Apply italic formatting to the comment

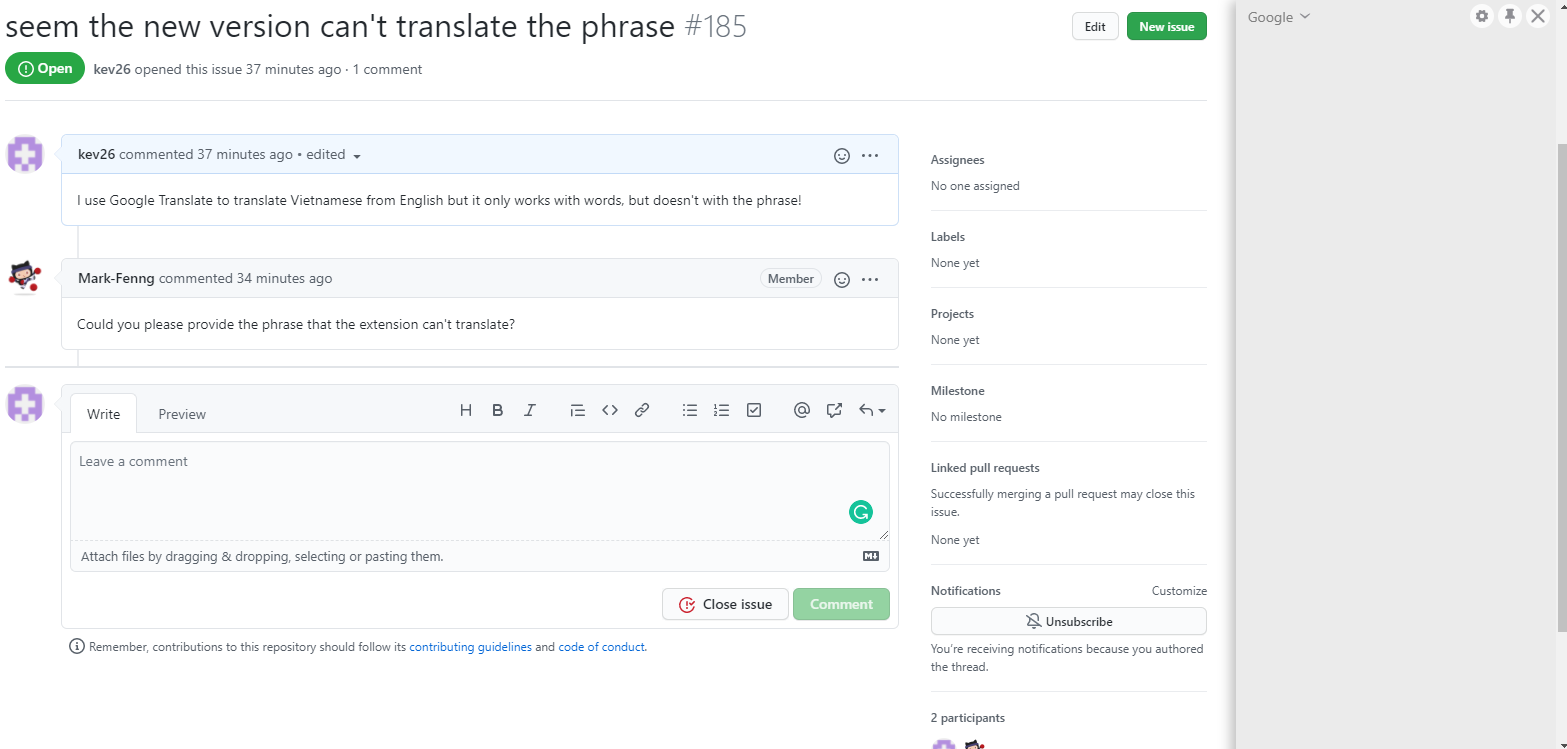(529, 409)
